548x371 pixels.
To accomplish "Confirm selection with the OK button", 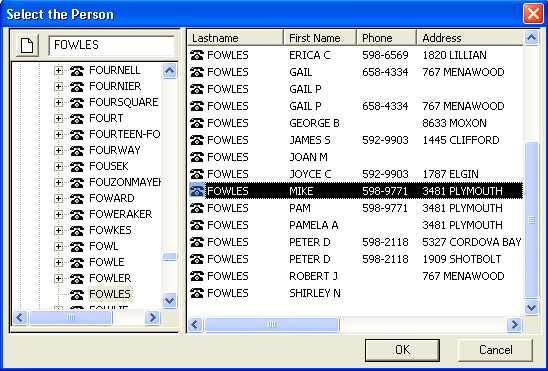I will click(402, 350).
